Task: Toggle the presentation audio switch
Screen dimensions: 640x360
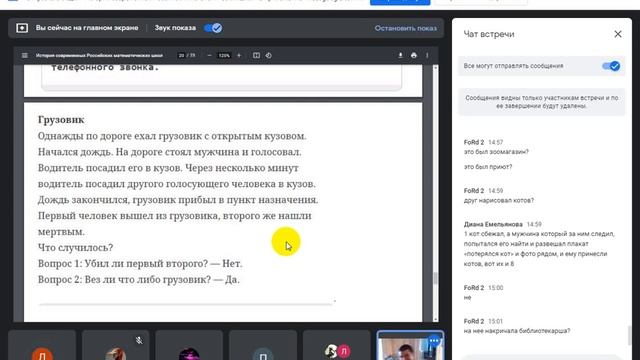Action: [213, 28]
